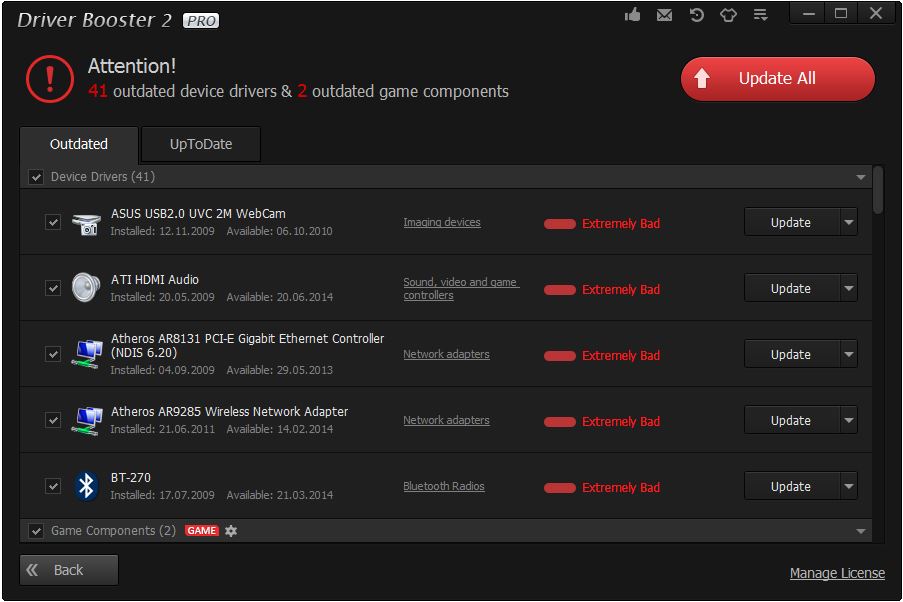Click the Game Components (2) header label

click(x=113, y=531)
